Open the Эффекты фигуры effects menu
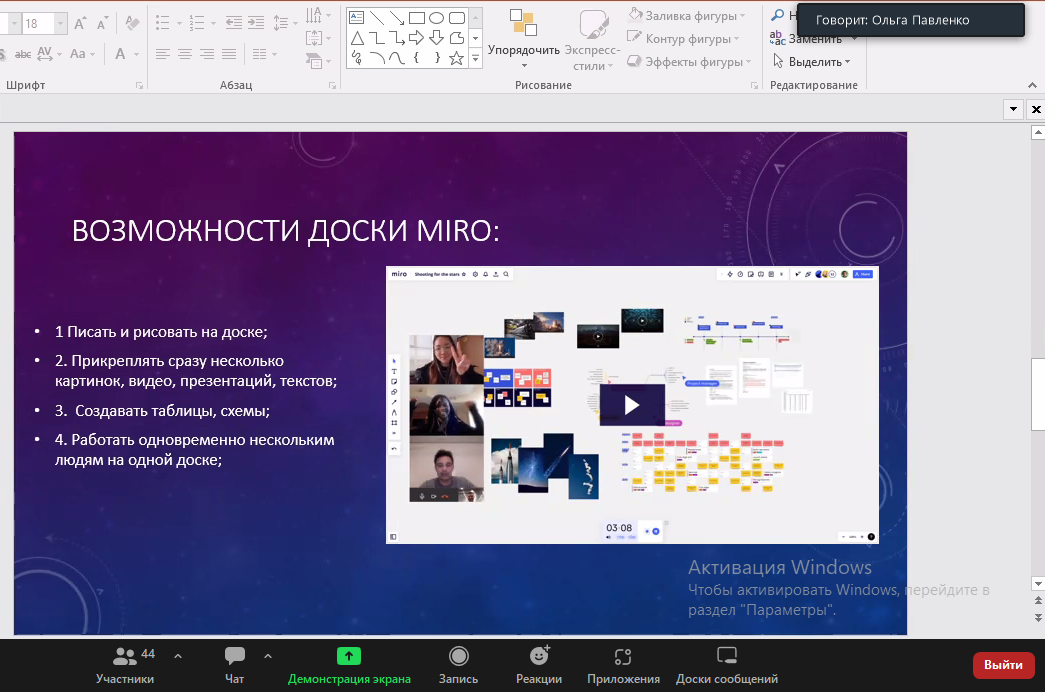This screenshot has height=692, width=1045. tap(690, 61)
